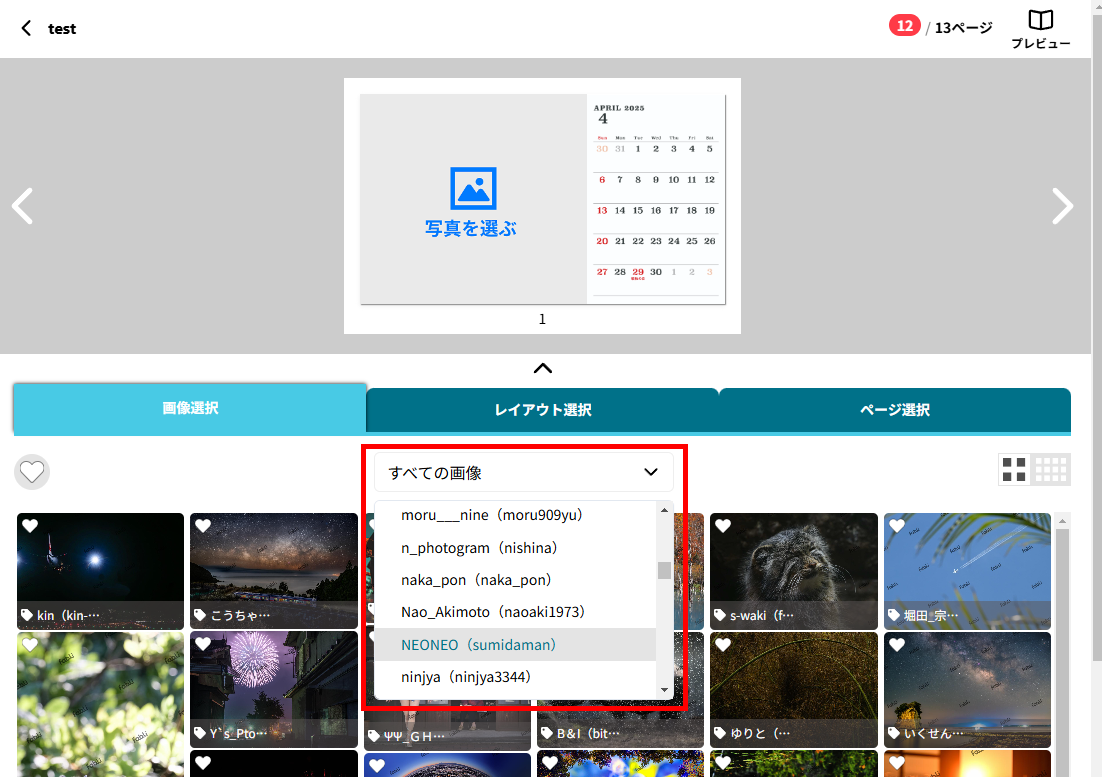Viewport: 1102px width, 777px height.
Task: Click the red 12 page count badge
Action: coord(904,26)
